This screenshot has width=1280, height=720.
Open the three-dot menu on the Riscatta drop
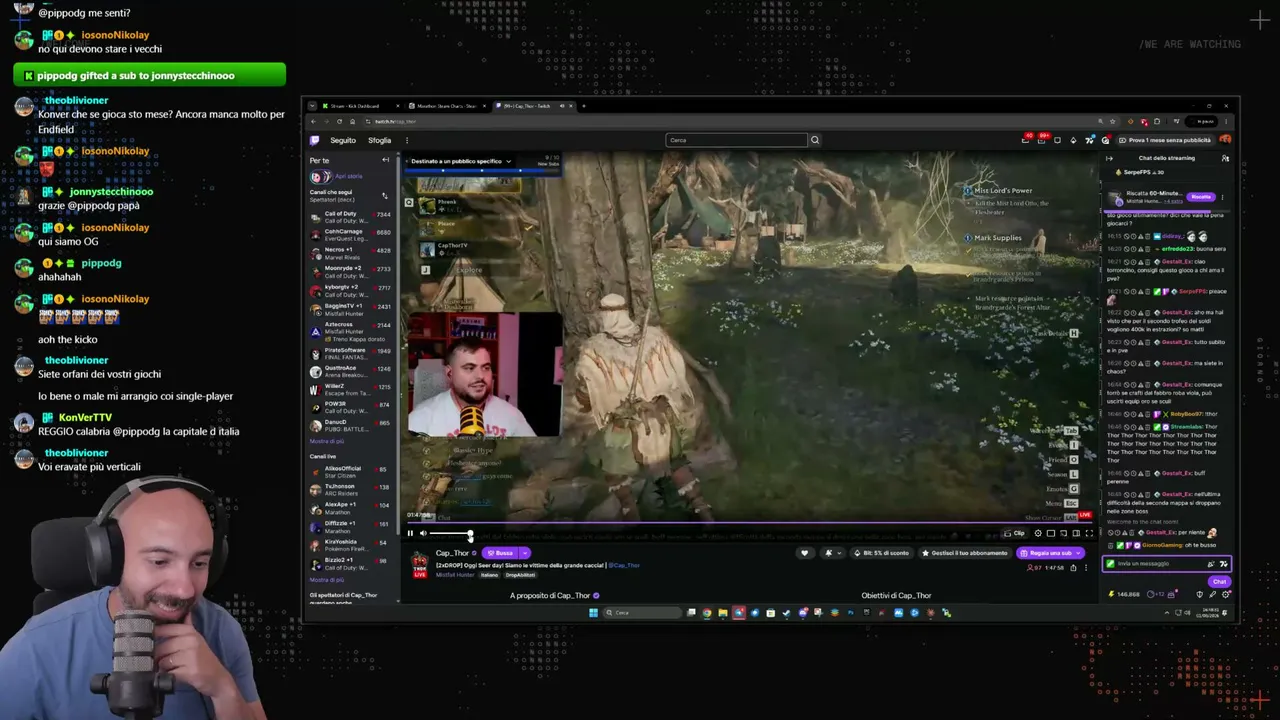[x=1221, y=197]
